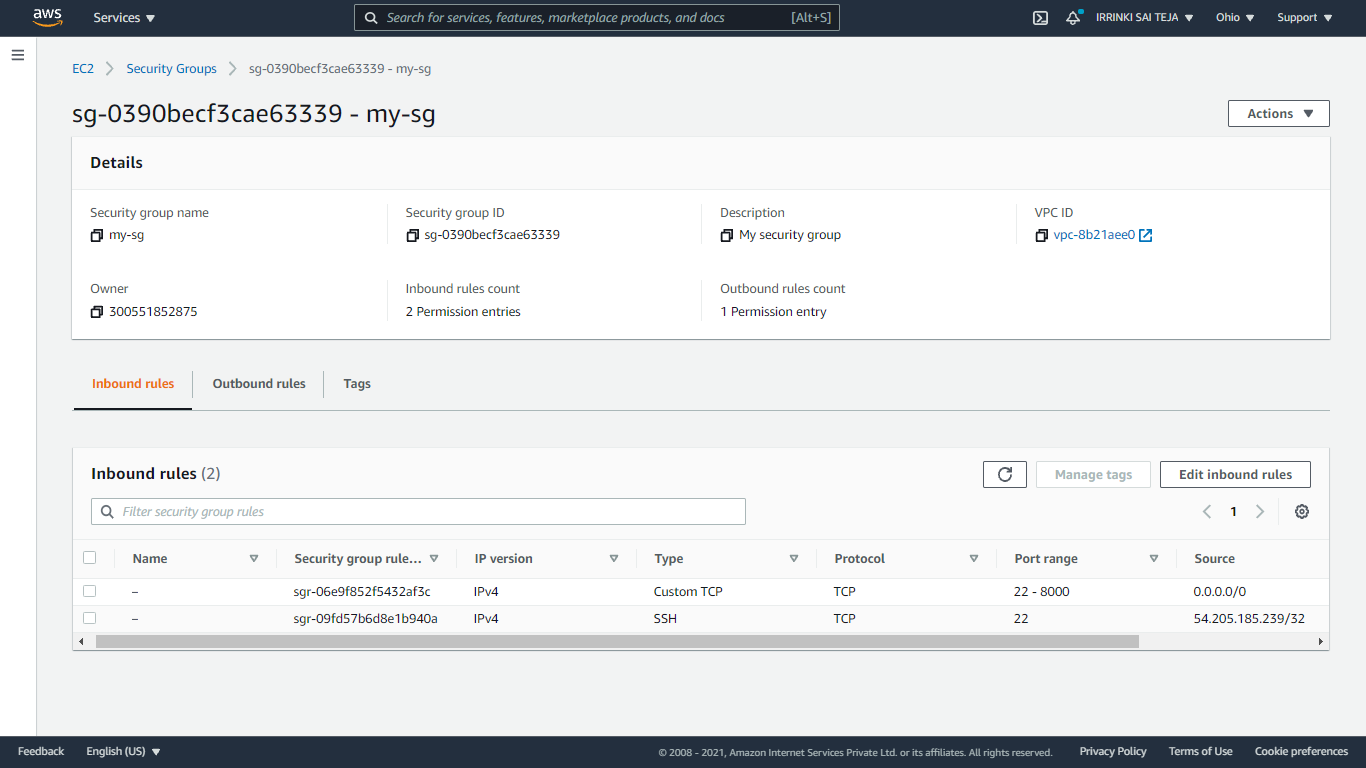Sort by Security group rule ID column
Viewport: 1366px width, 768px height.
click(x=434, y=559)
